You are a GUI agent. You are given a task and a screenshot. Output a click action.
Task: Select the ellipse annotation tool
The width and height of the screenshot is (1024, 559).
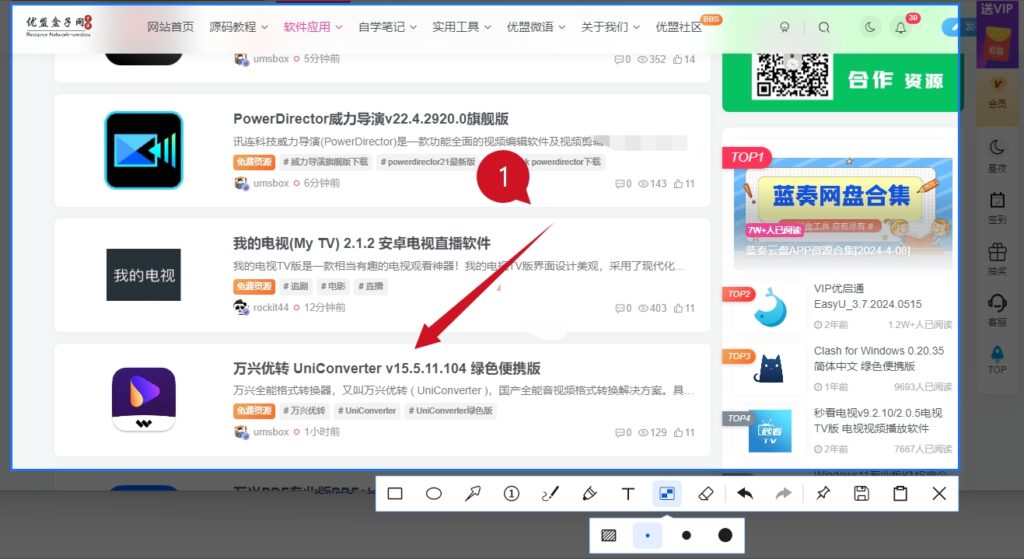pos(434,494)
